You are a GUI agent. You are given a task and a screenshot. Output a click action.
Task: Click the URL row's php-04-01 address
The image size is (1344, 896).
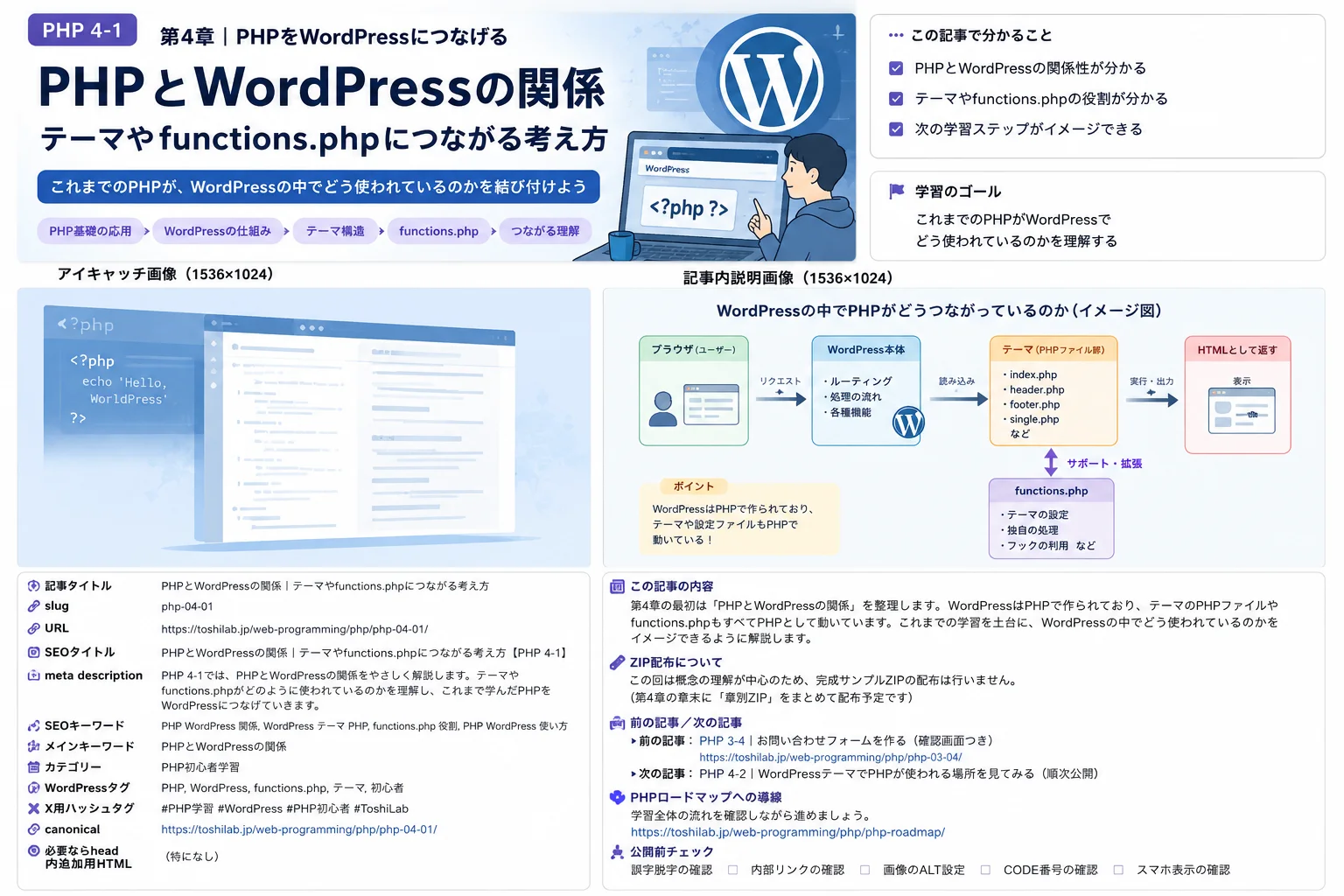coord(295,629)
